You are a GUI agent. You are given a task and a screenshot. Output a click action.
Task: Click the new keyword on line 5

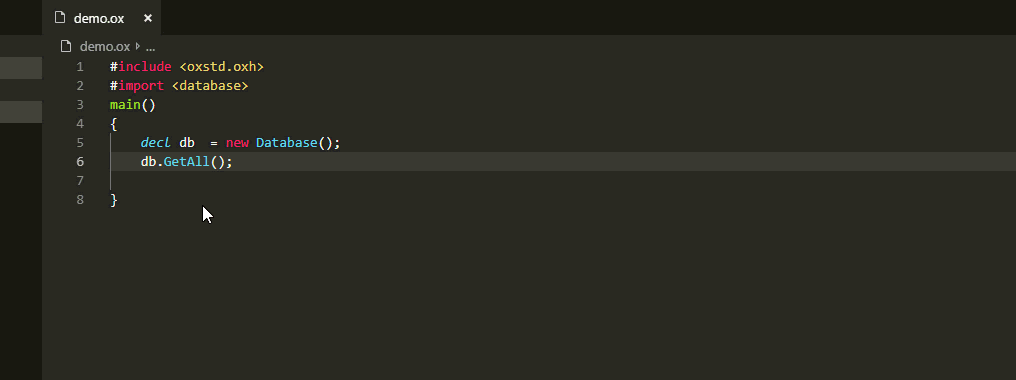[x=237, y=143]
